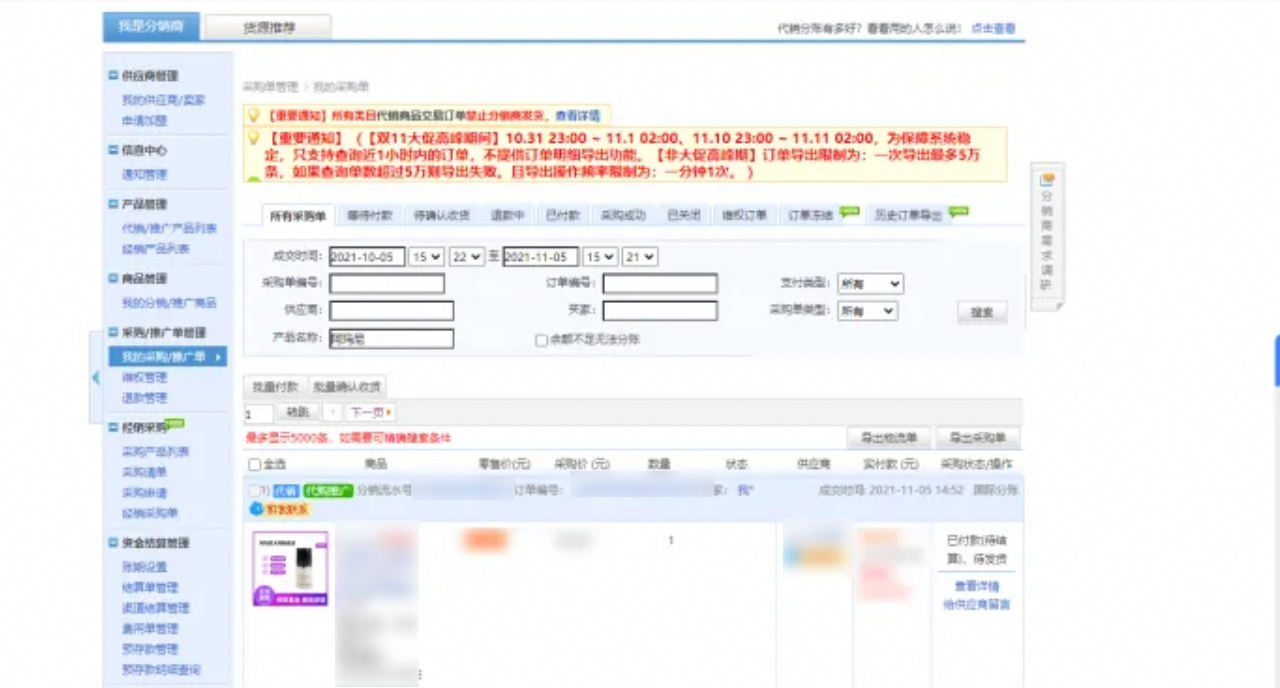The image size is (1280, 688).
Task: Open the 支付类型 dropdown
Action: 869,284
